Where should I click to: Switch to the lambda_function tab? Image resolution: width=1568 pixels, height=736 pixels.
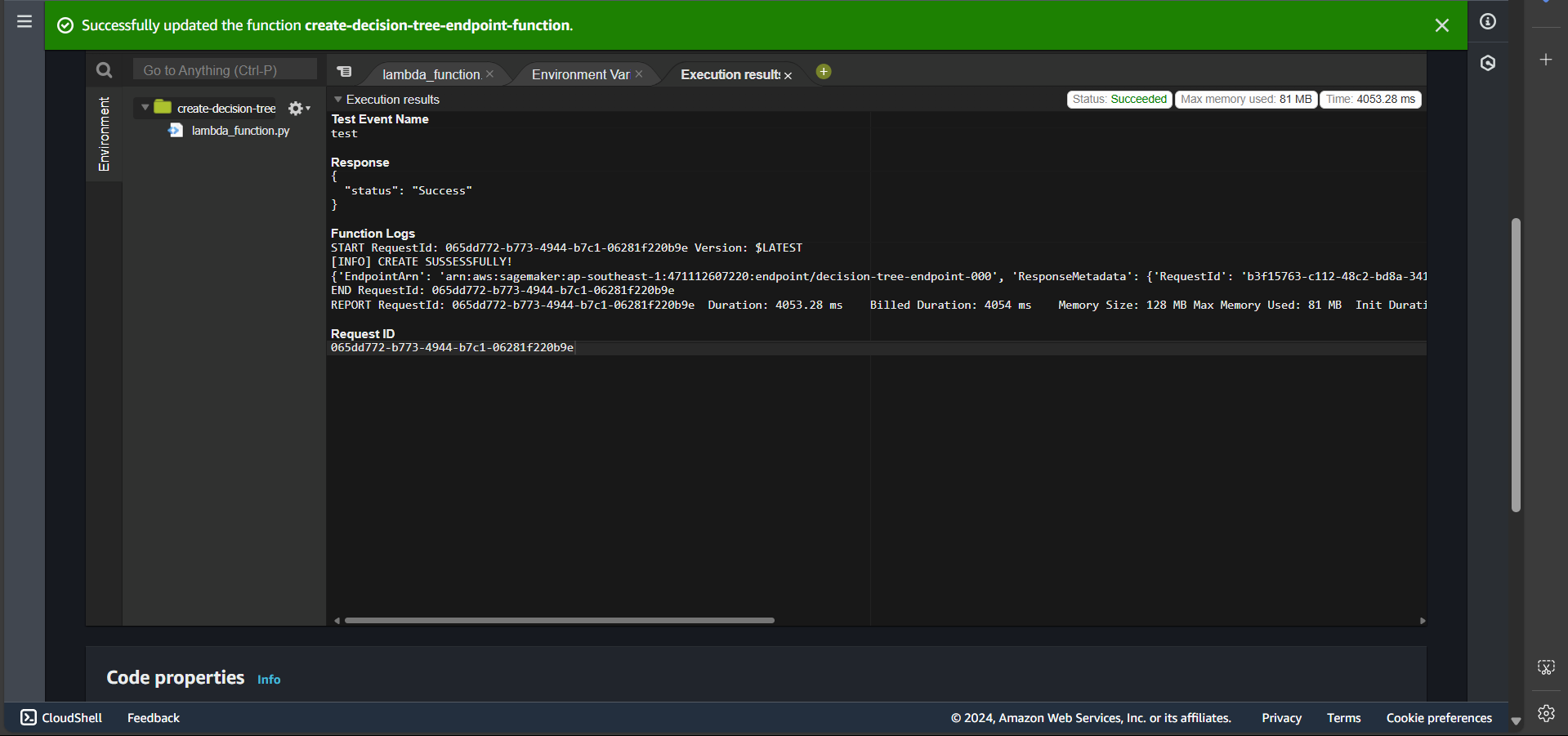[431, 74]
